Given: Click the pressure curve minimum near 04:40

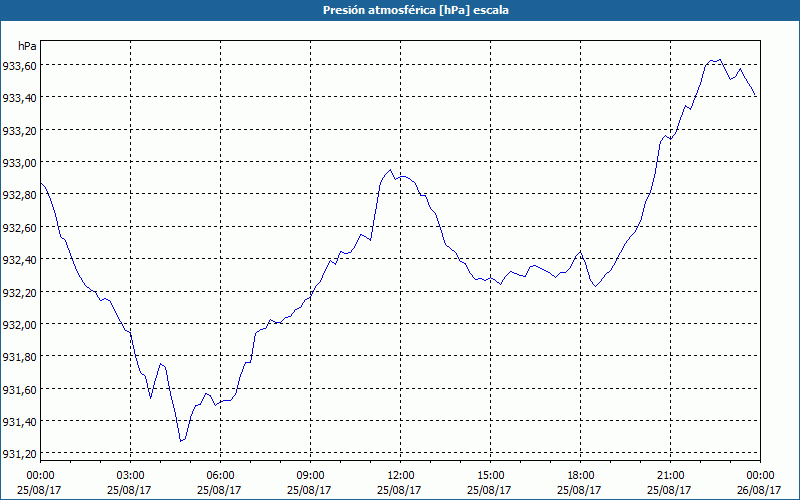Looking at the screenshot, I should tap(181, 441).
